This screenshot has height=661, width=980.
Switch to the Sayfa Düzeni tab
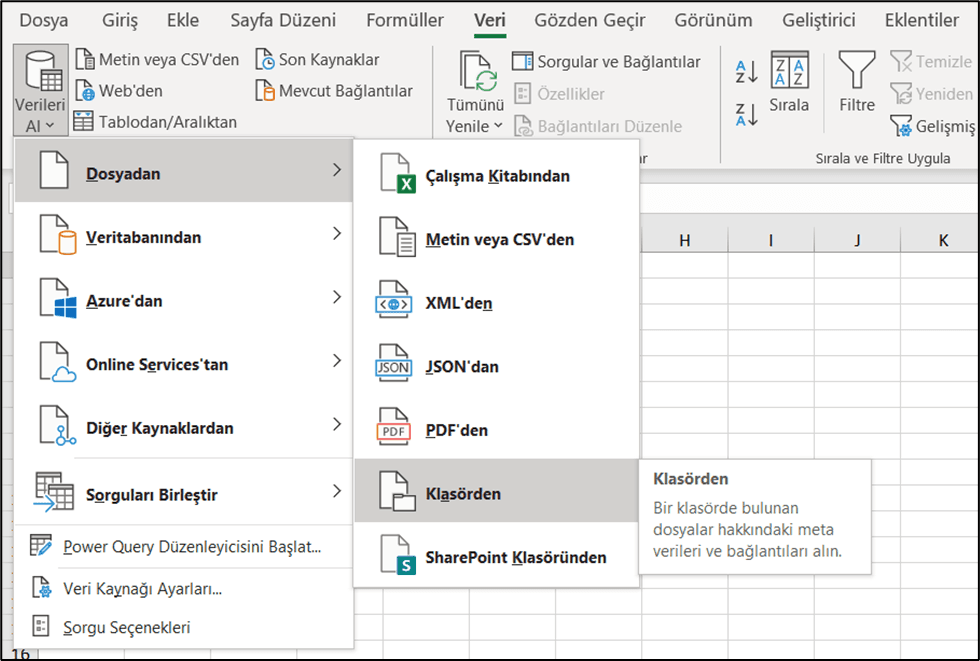coord(283,21)
